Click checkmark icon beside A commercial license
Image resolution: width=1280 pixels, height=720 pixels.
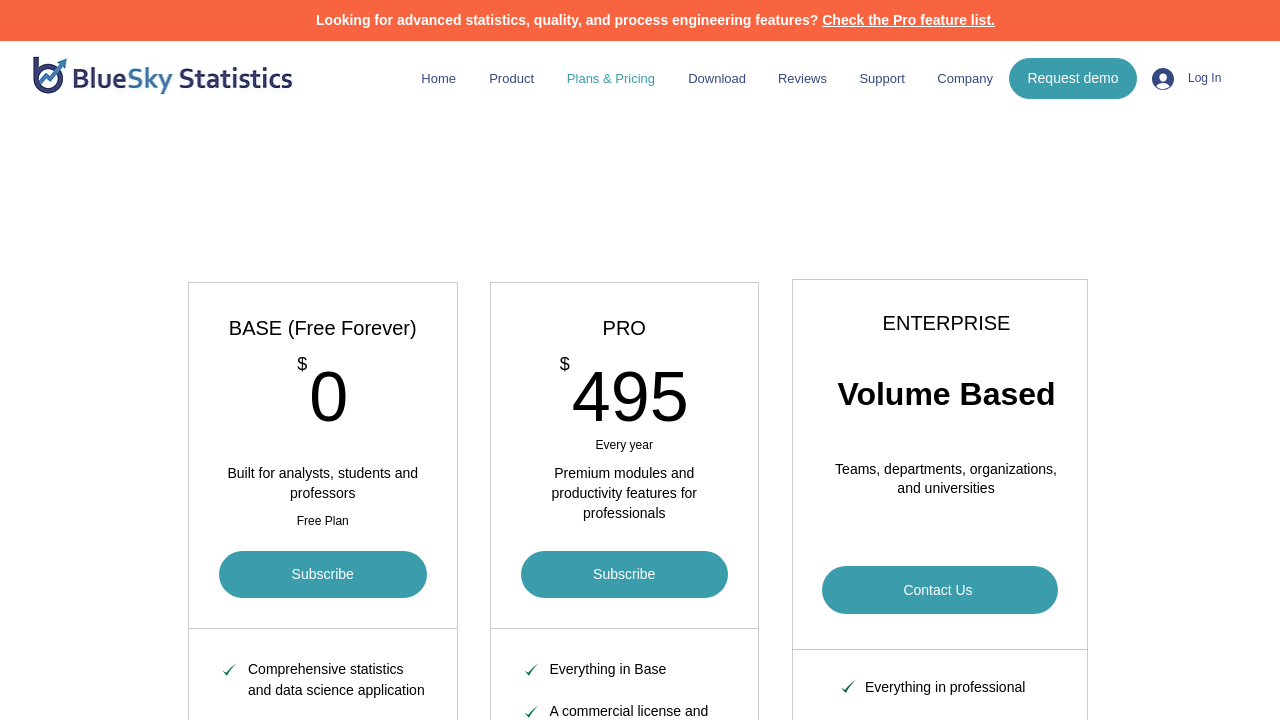click(531, 713)
